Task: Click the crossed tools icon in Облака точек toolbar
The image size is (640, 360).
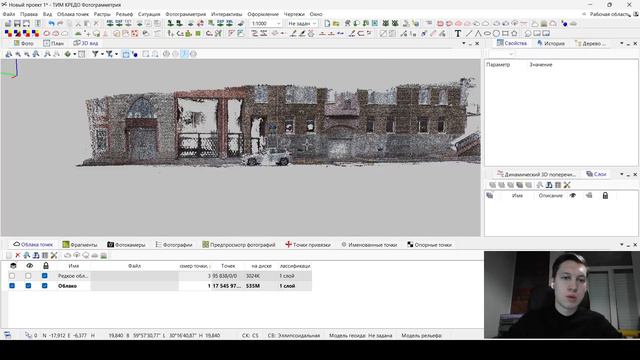Action: 54,256
